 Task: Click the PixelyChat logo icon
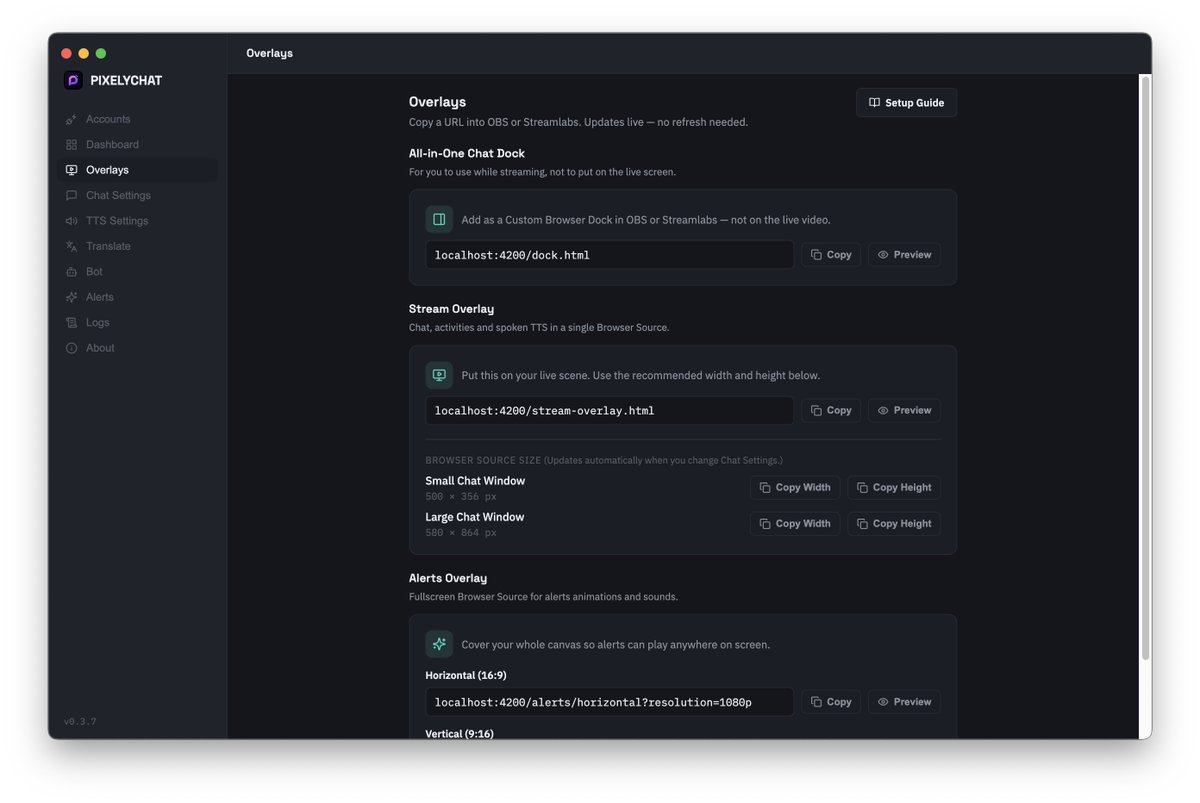[x=73, y=80]
